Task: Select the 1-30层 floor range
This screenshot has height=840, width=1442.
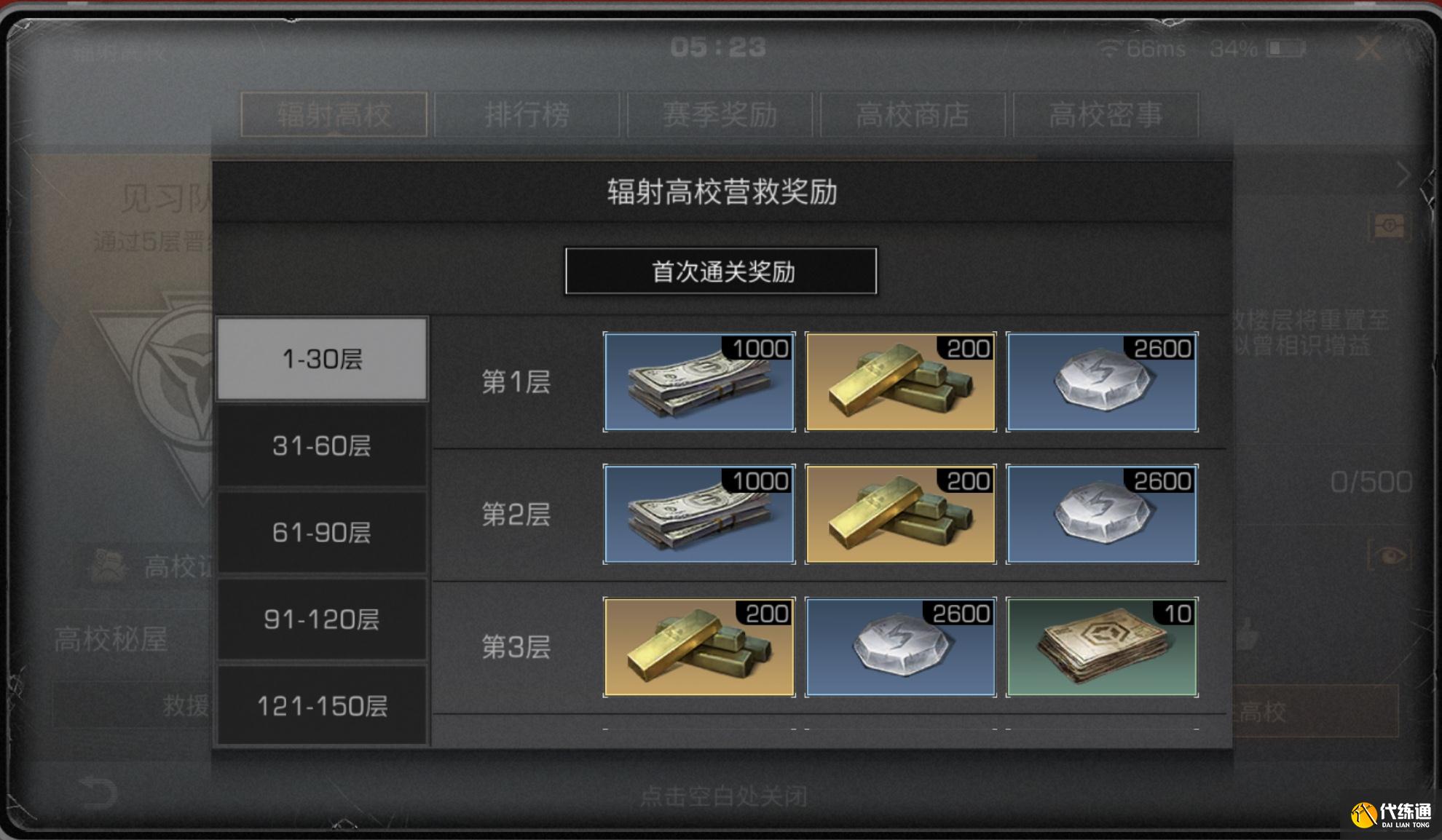Action: 322,359
